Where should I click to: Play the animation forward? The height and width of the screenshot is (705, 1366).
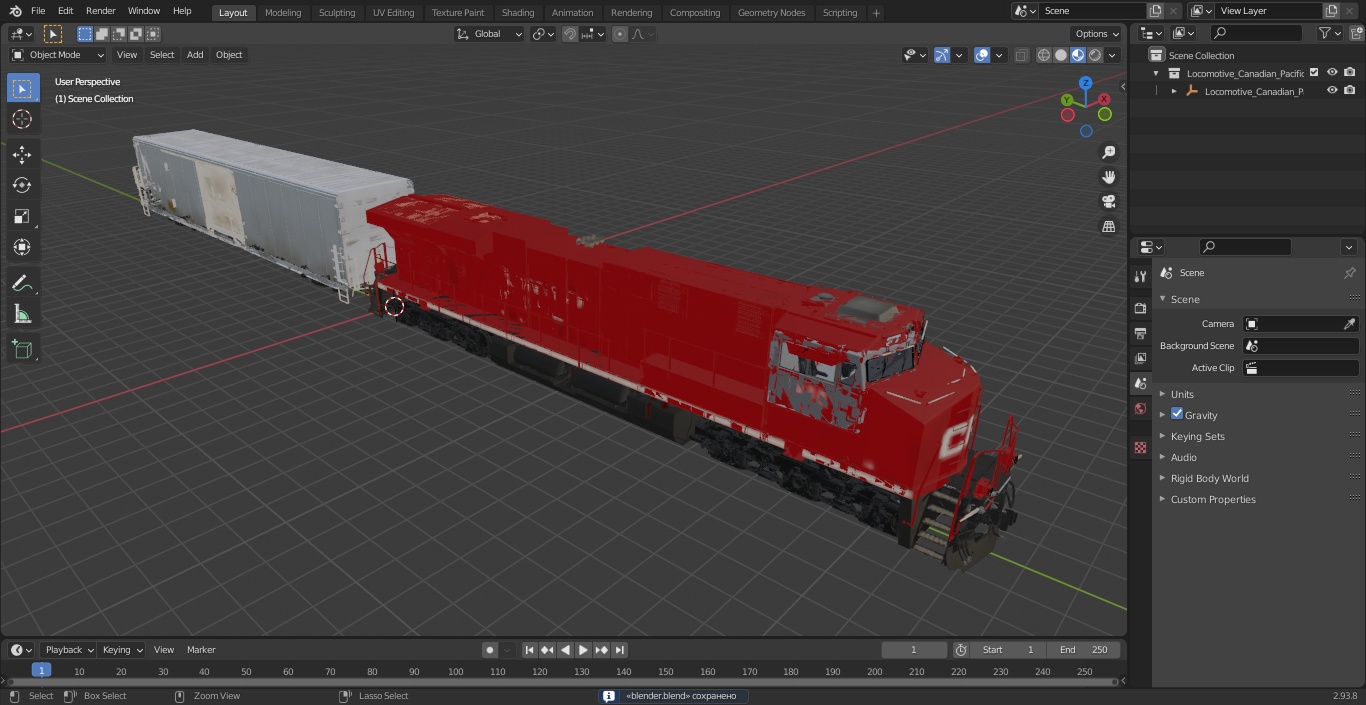(584, 650)
